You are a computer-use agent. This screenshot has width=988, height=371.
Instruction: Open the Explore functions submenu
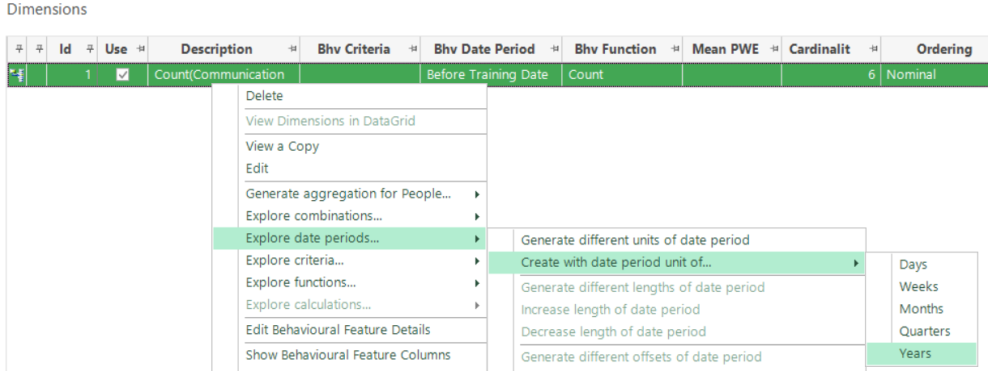[x=350, y=282]
